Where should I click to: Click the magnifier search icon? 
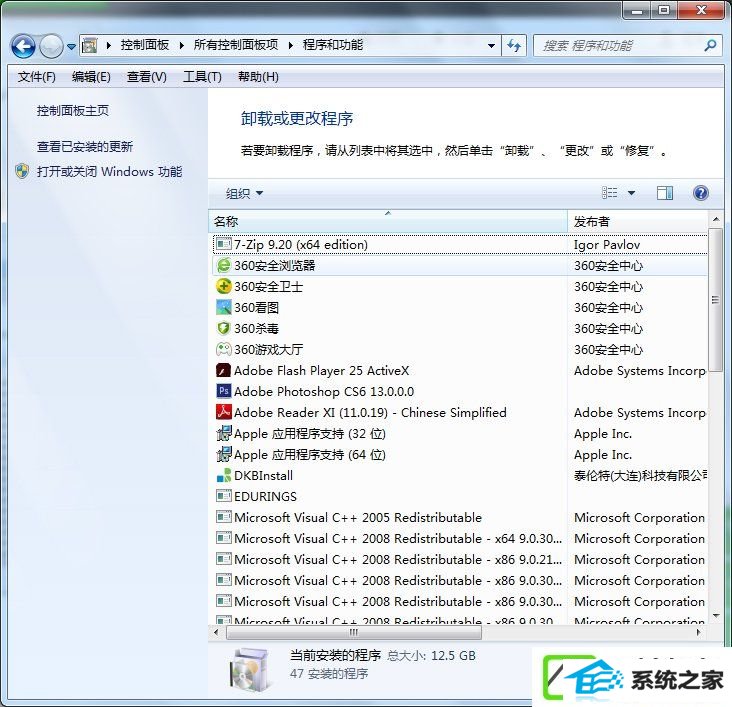coord(710,45)
